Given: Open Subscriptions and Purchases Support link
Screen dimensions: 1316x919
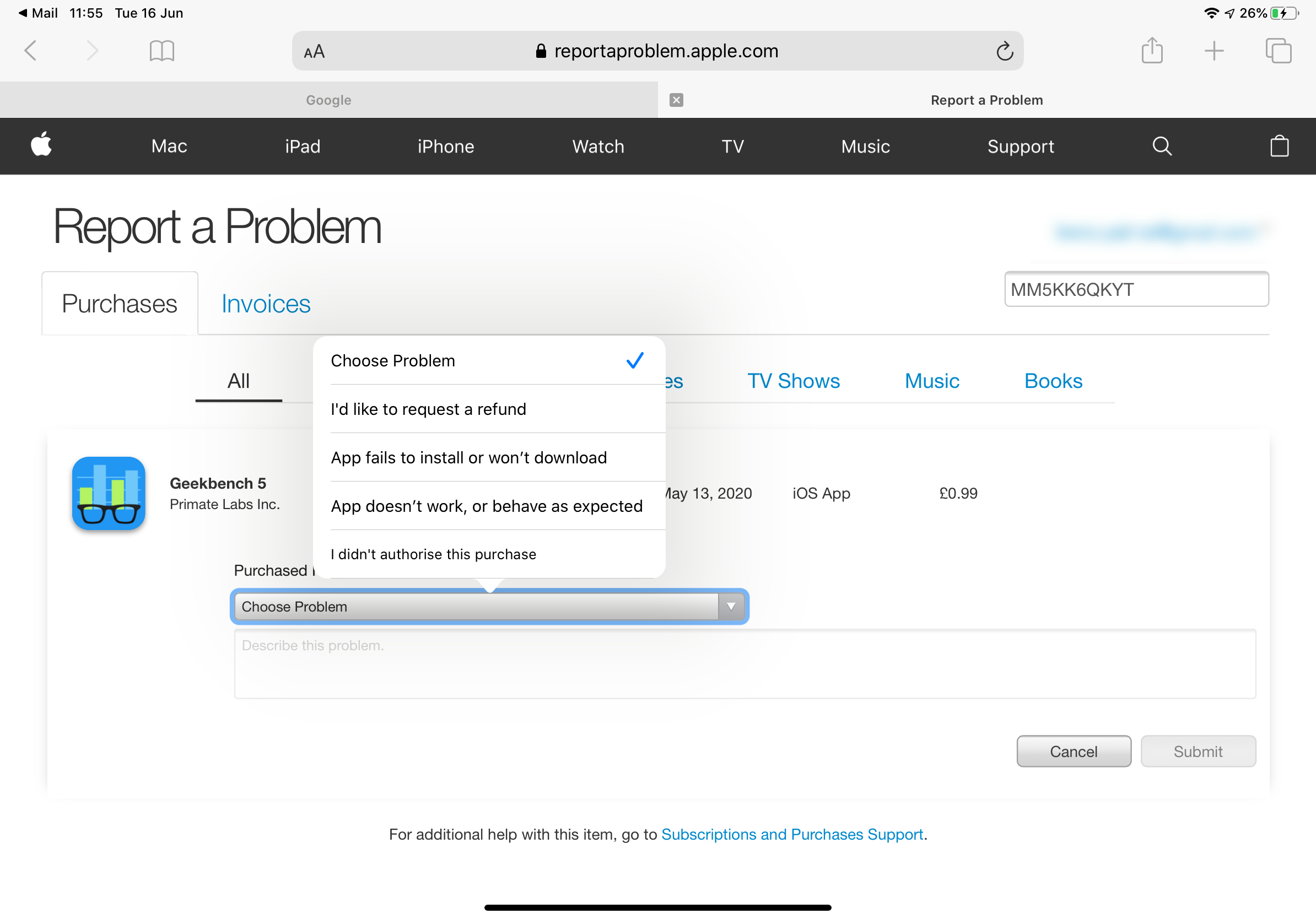Looking at the screenshot, I should point(791,834).
